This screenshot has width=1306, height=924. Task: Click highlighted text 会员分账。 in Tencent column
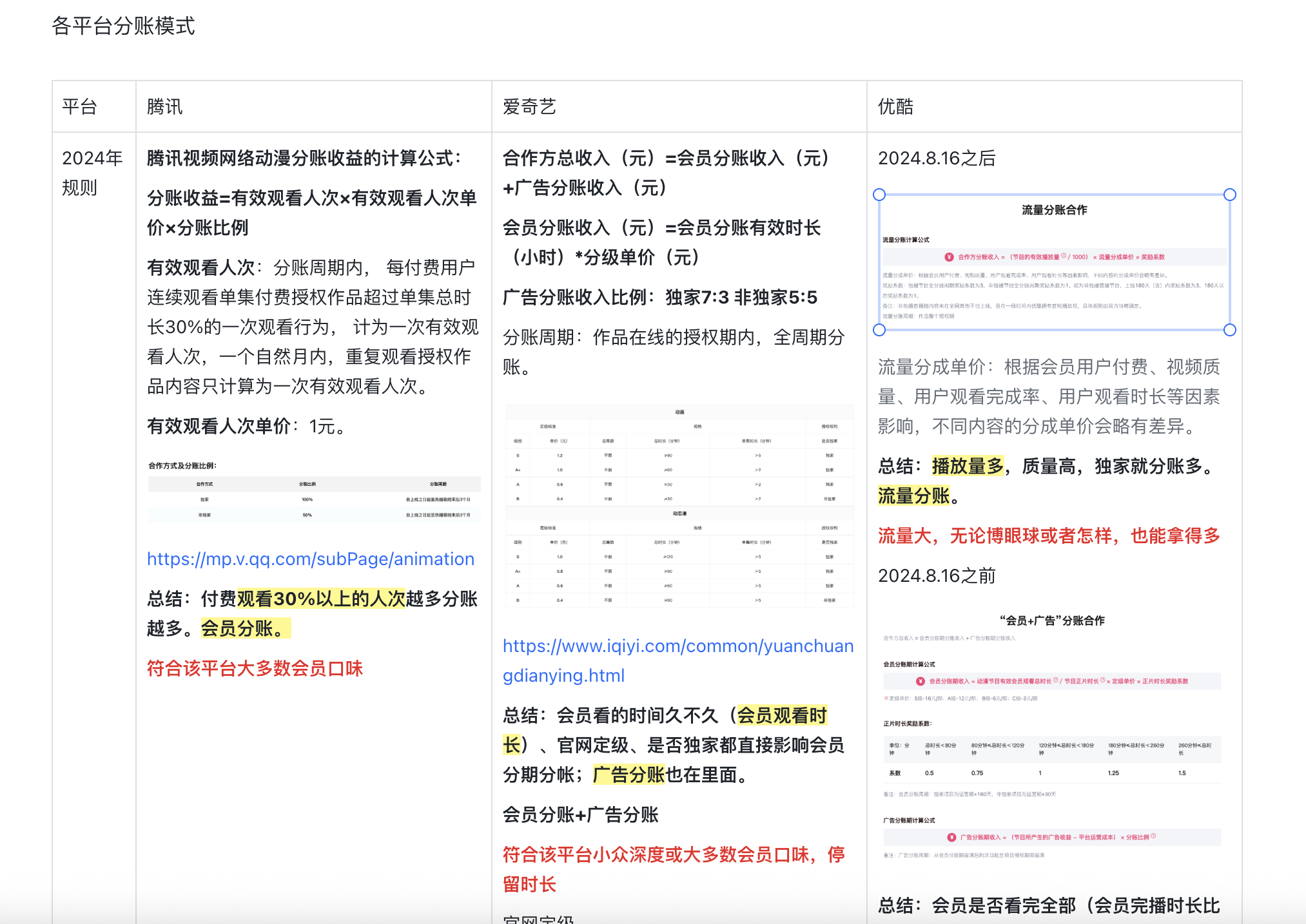click(246, 628)
